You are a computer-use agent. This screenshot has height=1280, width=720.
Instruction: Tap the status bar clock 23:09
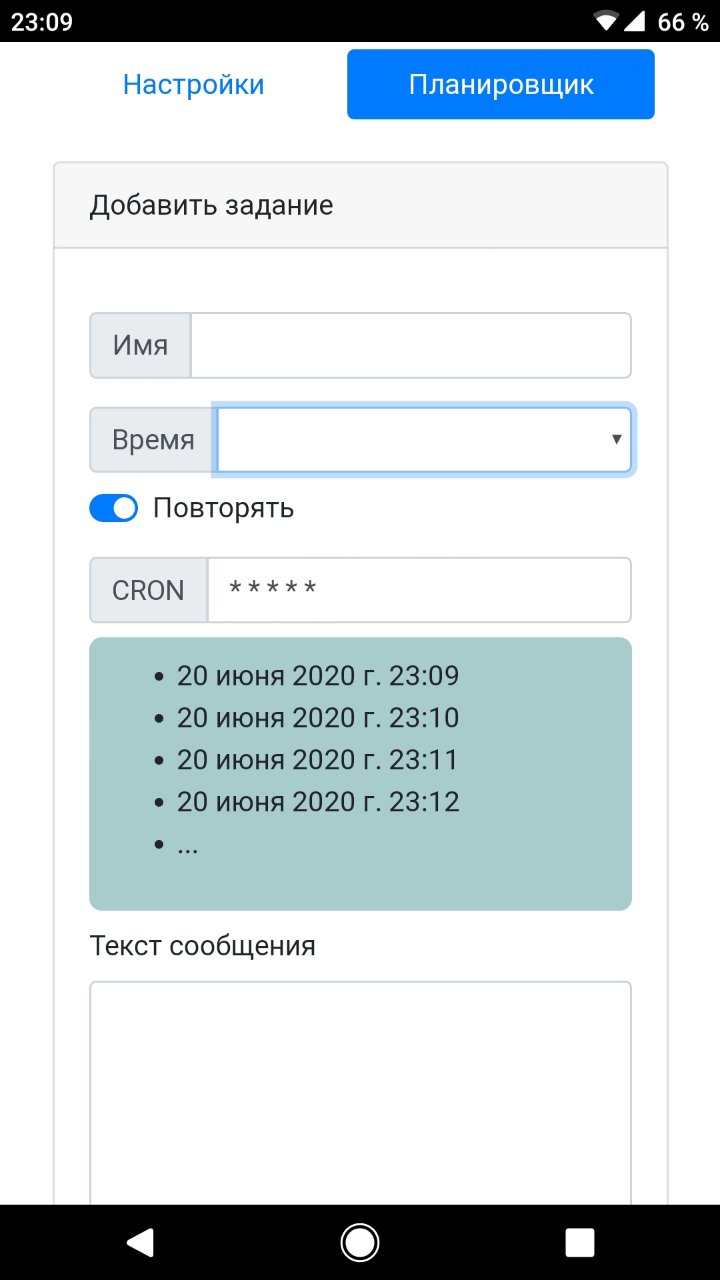(42, 21)
